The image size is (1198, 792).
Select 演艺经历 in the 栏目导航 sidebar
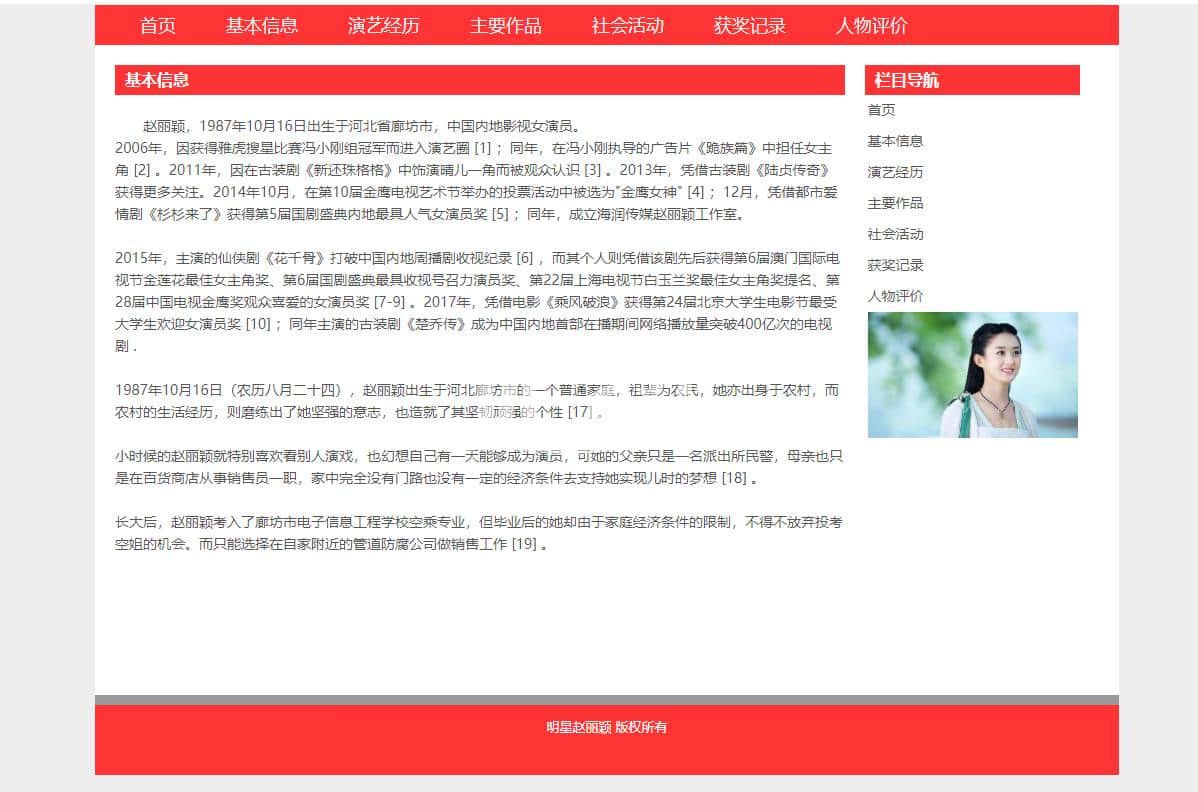point(895,172)
